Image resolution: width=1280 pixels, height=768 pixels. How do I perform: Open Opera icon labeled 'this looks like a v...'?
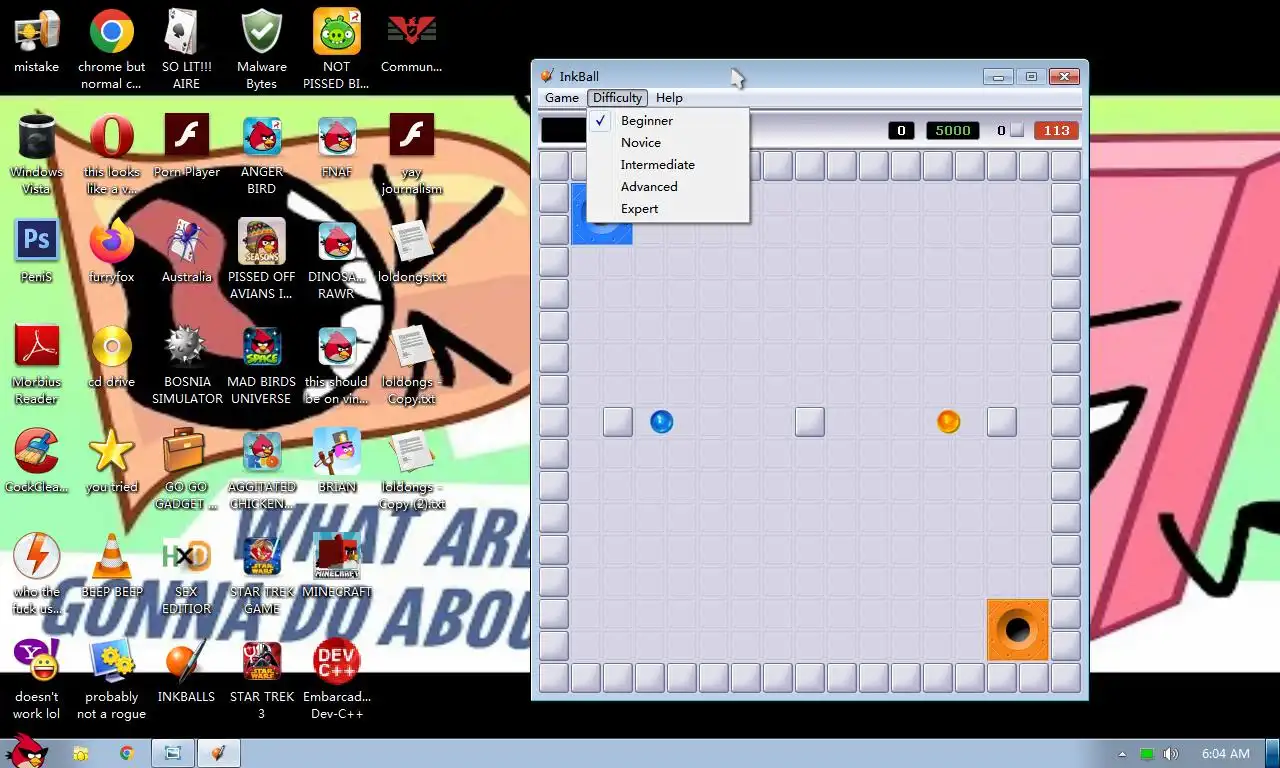coord(112,153)
